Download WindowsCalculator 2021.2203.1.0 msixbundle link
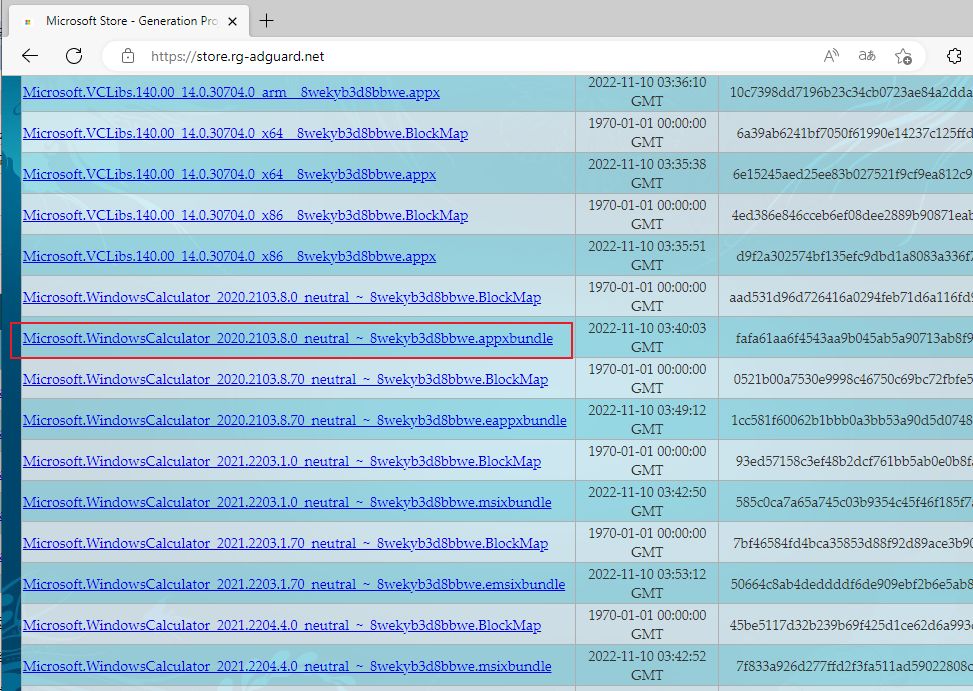The height and width of the screenshot is (691, 973). pos(287,502)
